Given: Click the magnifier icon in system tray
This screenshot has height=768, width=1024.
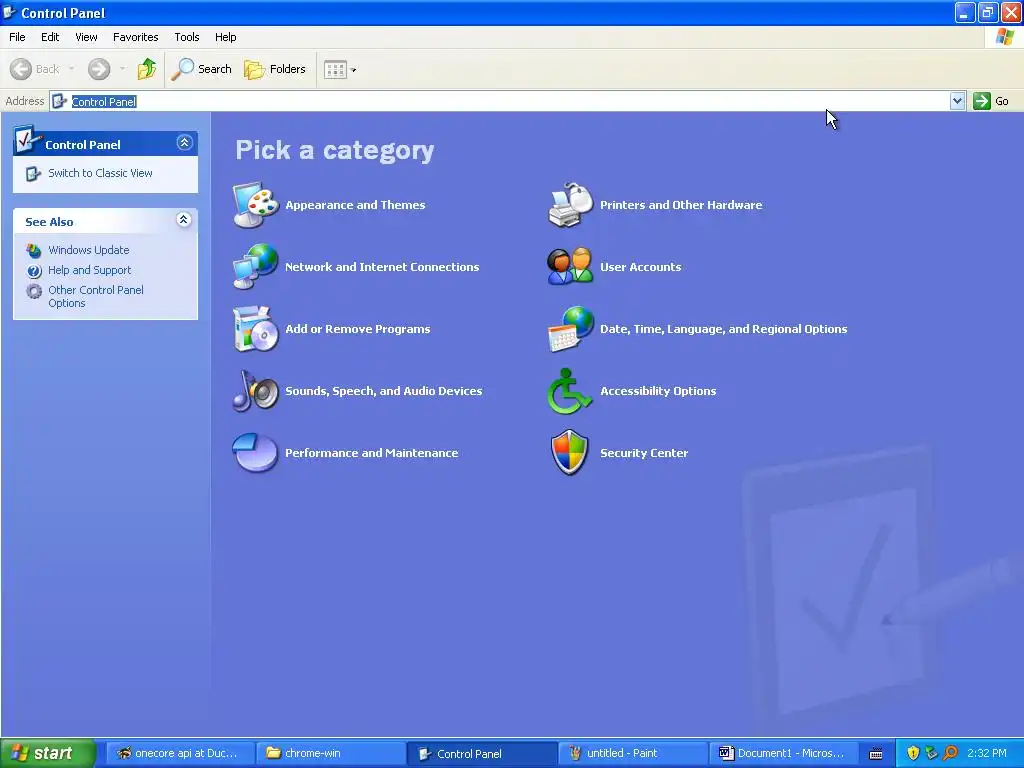Looking at the screenshot, I should pos(950,754).
